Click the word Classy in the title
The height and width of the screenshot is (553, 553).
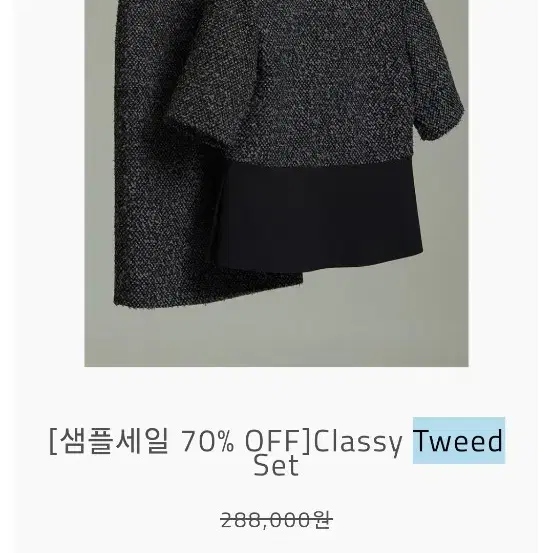point(358,443)
